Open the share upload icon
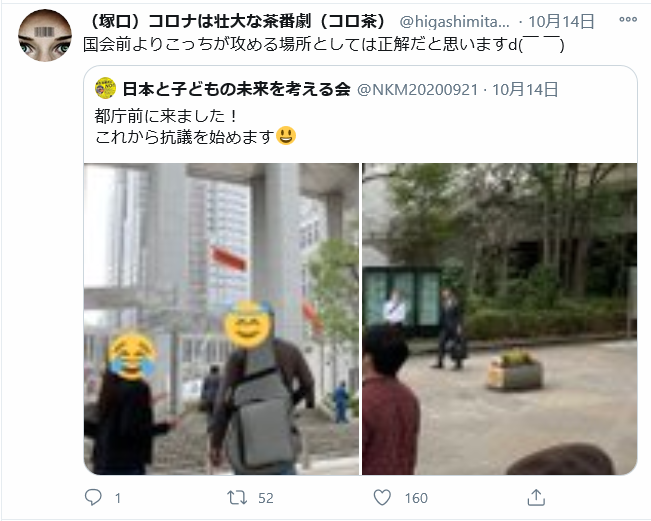 [536, 497]
